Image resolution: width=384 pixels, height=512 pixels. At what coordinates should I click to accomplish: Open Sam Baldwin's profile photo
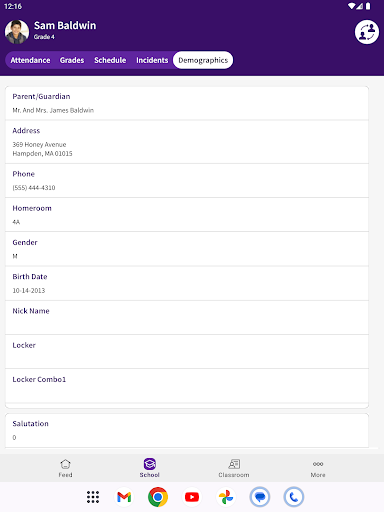point(17,32)
